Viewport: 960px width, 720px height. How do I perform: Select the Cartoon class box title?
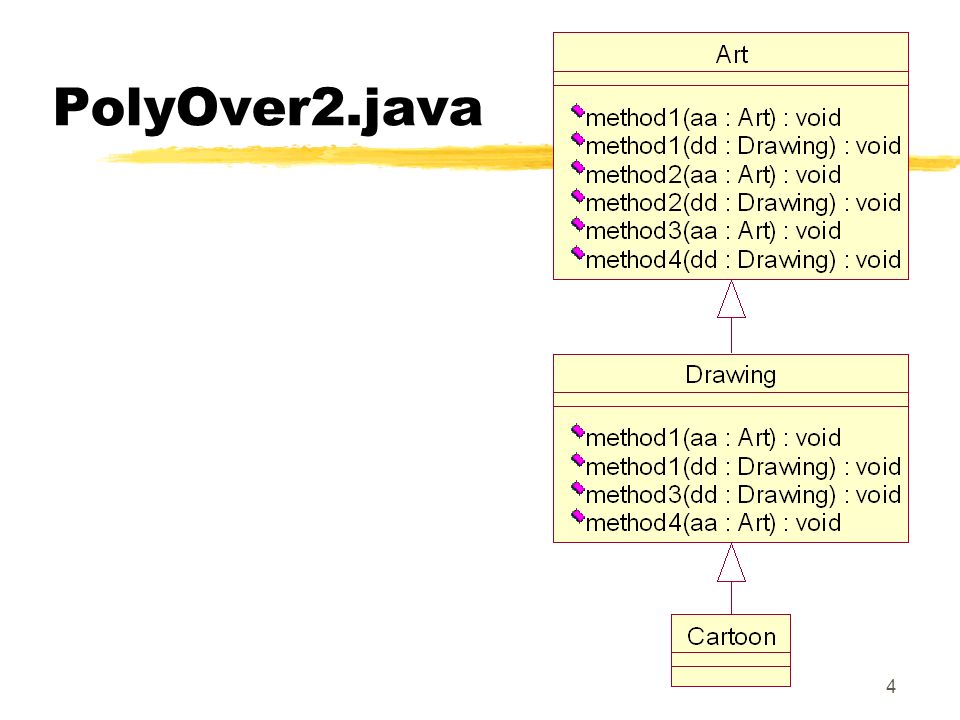pyautogui.click(x=731, y=636)
